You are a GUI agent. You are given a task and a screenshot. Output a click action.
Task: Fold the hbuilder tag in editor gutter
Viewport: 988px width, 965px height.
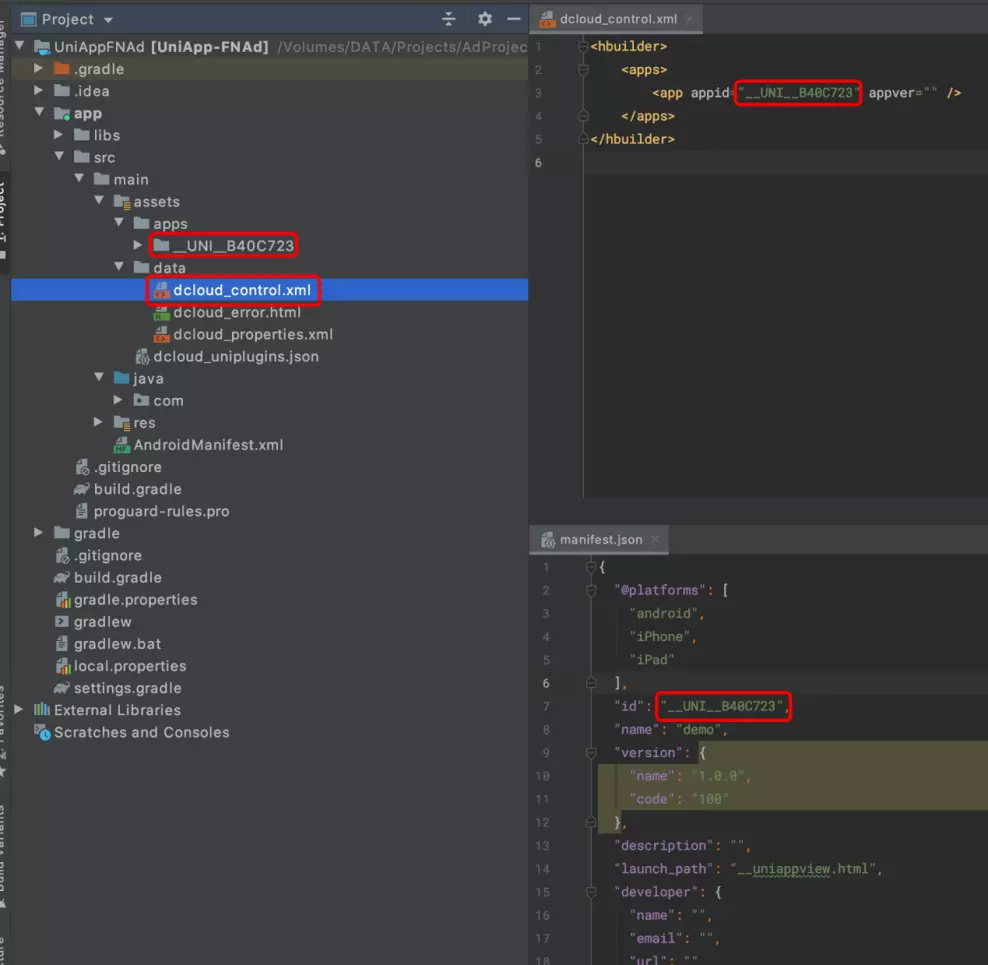(x=583, y=47)
